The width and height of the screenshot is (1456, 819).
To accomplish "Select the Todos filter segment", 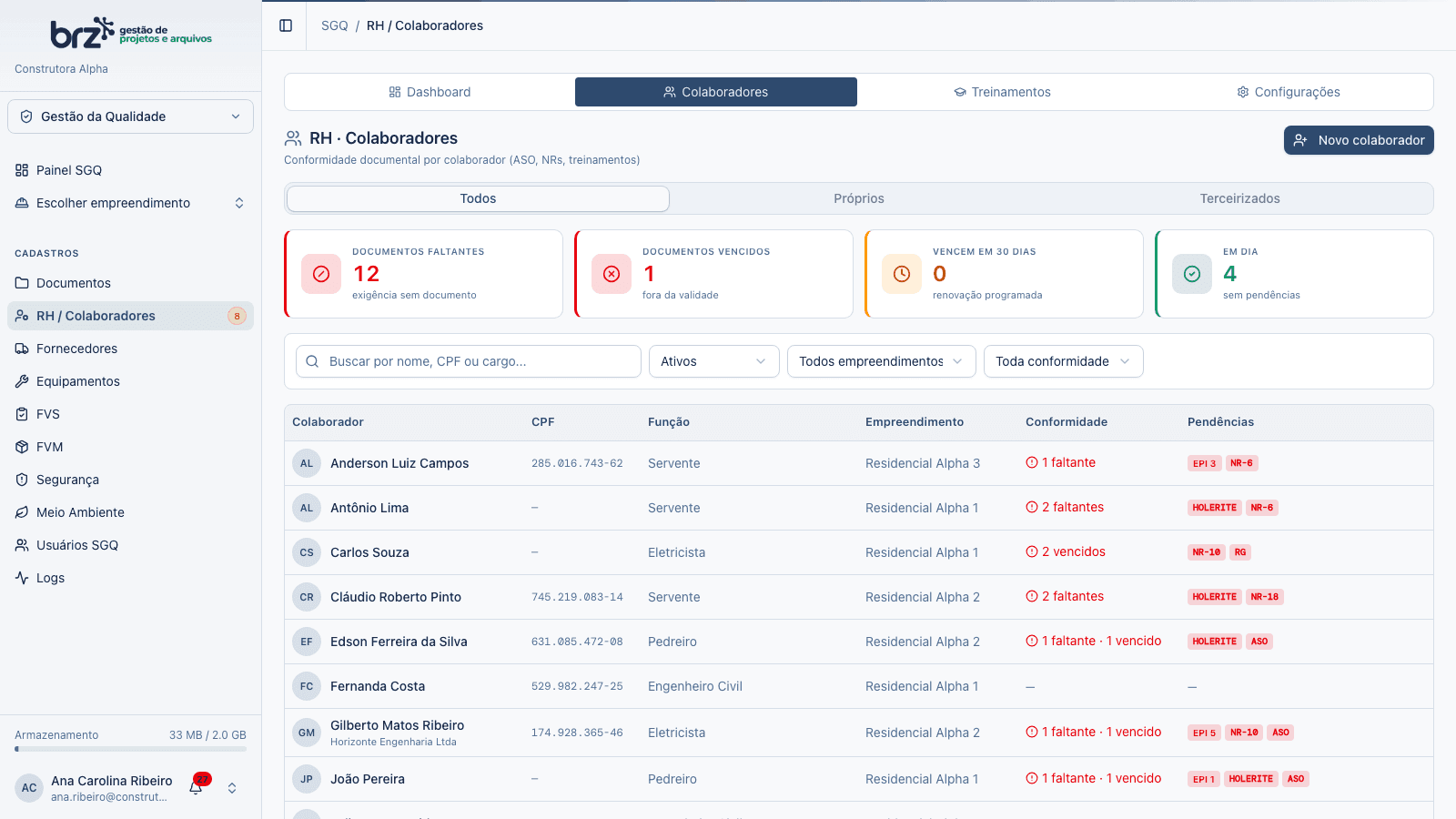I will tap(478, 198).
